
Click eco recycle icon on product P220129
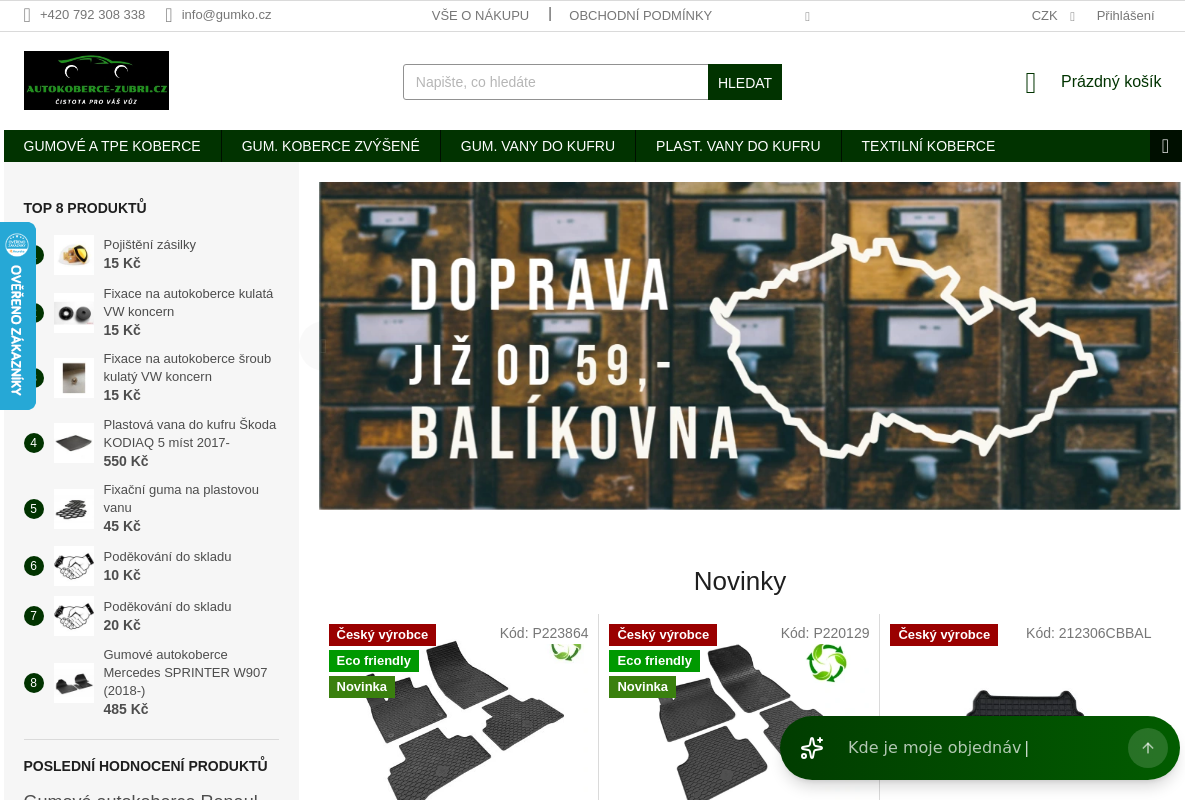coord(827,662)
